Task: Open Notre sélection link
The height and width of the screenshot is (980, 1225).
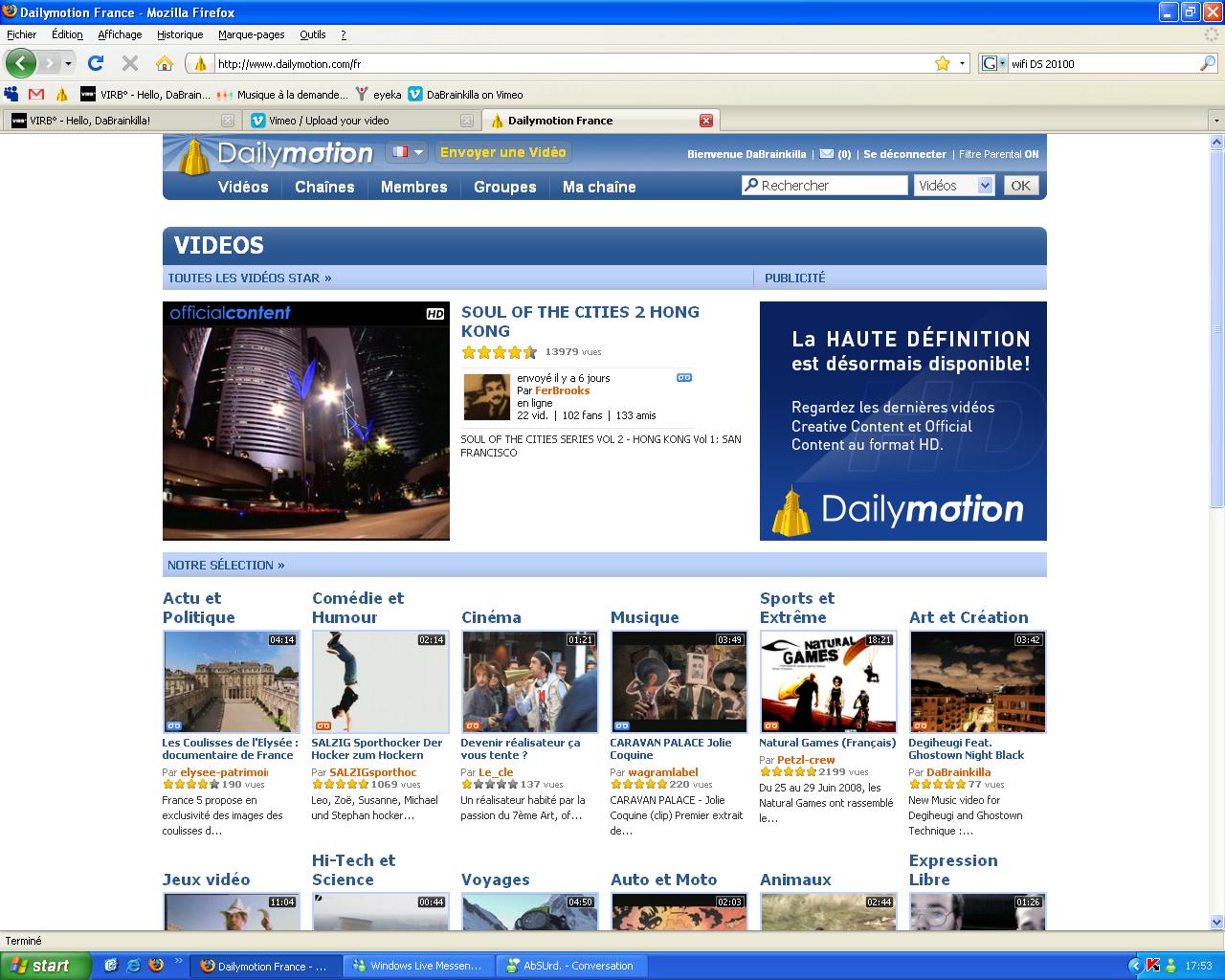Action: (x=226, y=565)
